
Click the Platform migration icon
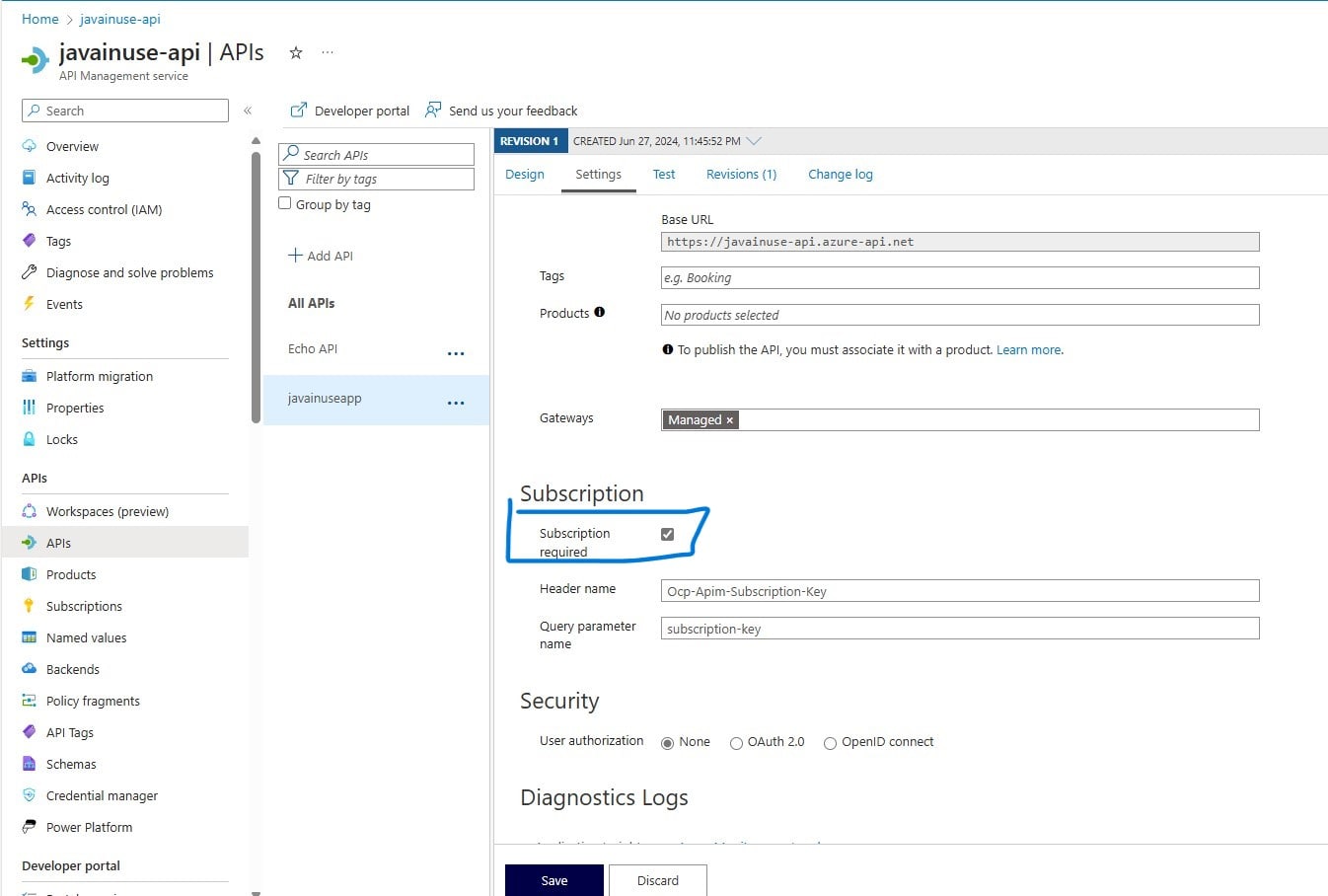[x=29, y=376]
